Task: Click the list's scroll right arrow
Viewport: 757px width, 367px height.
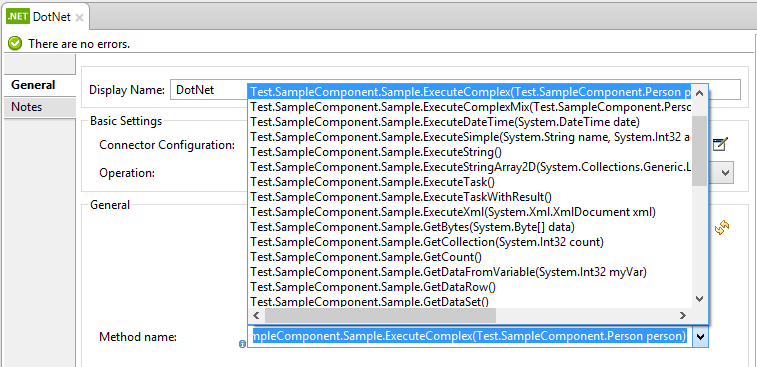Action: point(683,315)
